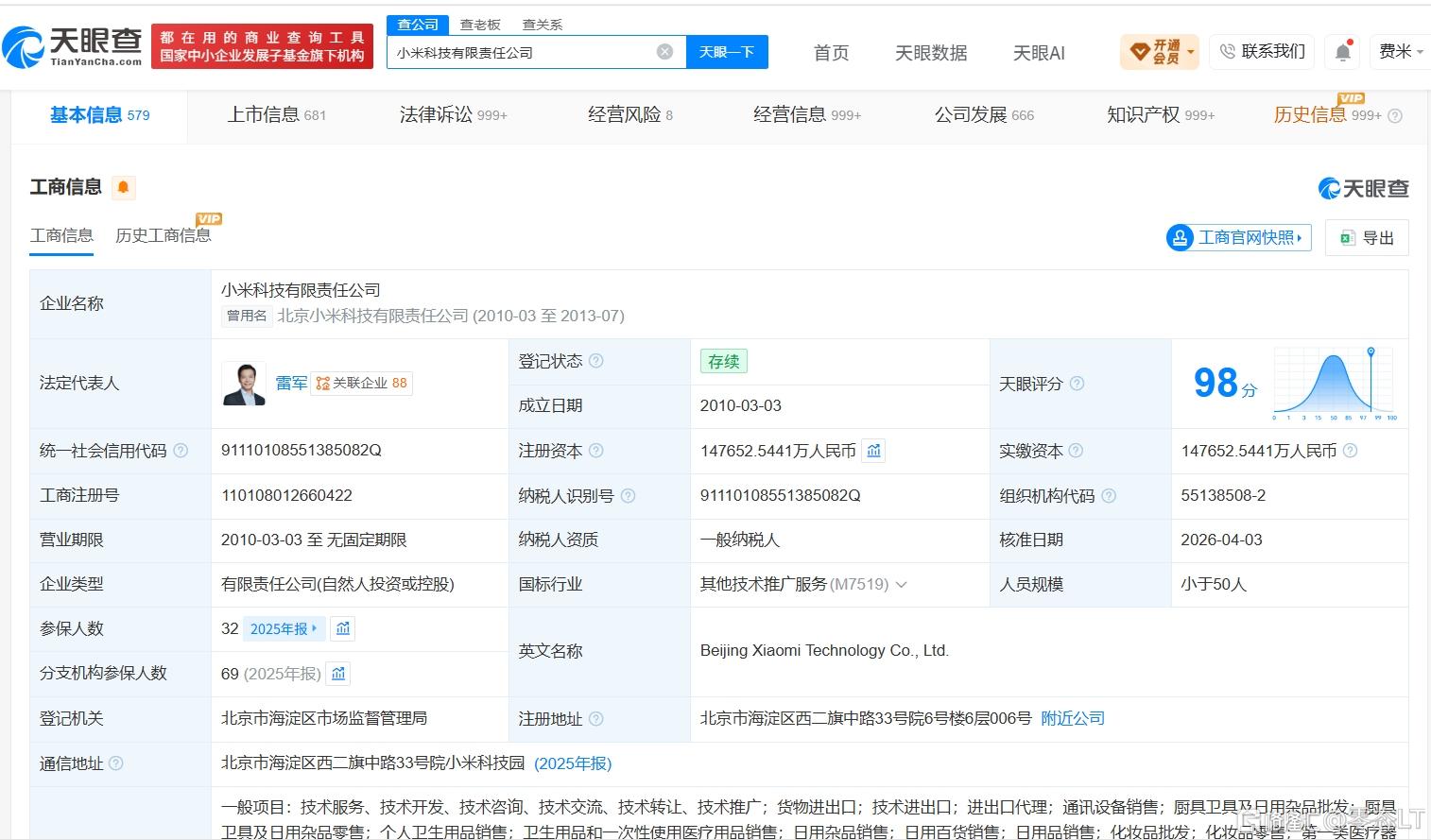Click help icon next to 注册地址

point(596,719)
